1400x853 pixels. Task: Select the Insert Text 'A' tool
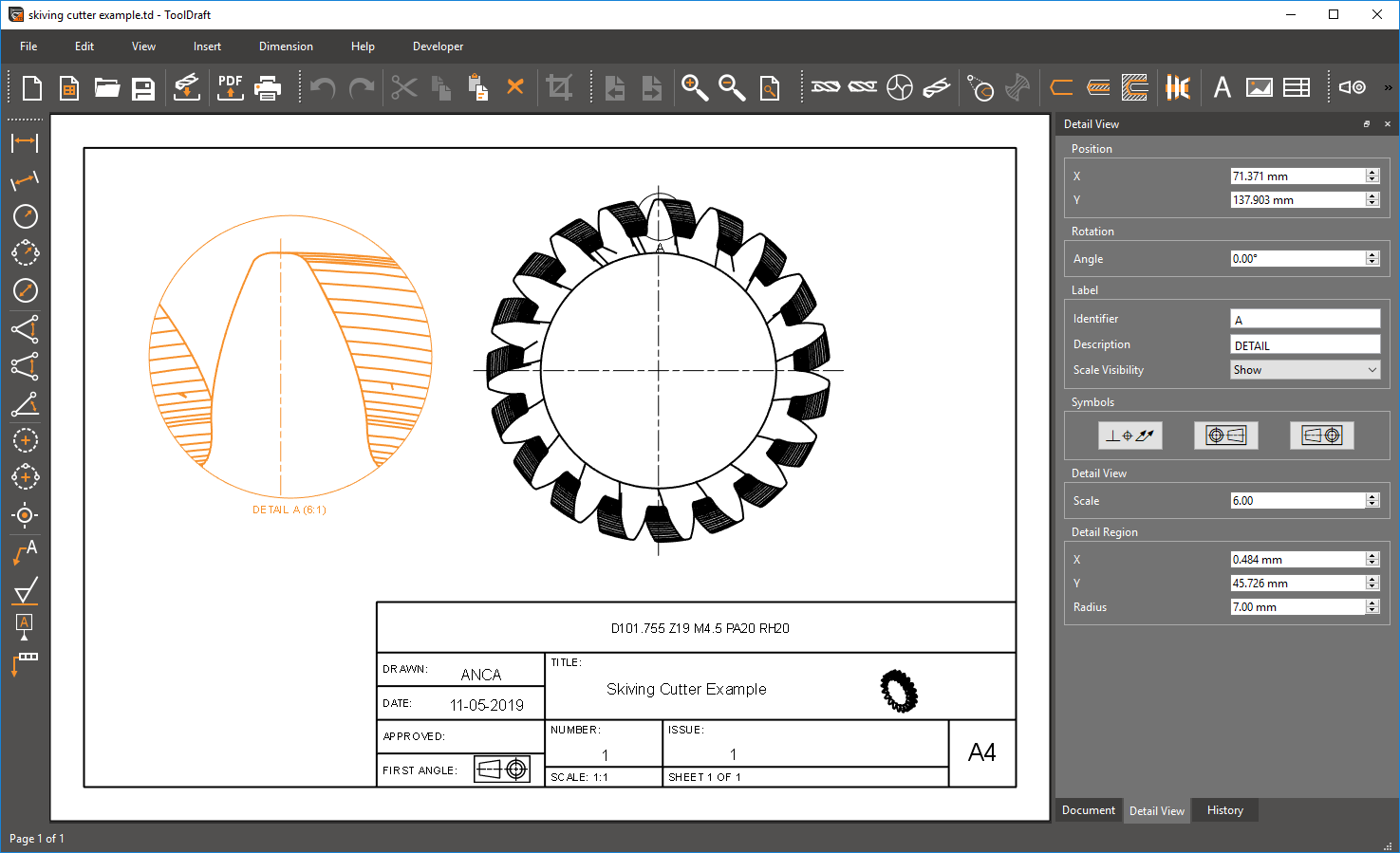(x=1222, y=87)
